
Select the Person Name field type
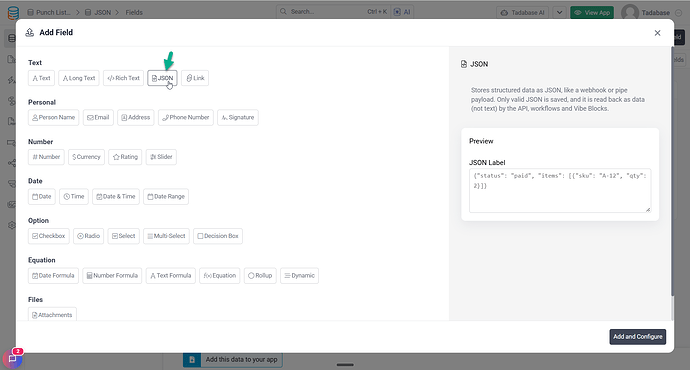coord(53,117)
